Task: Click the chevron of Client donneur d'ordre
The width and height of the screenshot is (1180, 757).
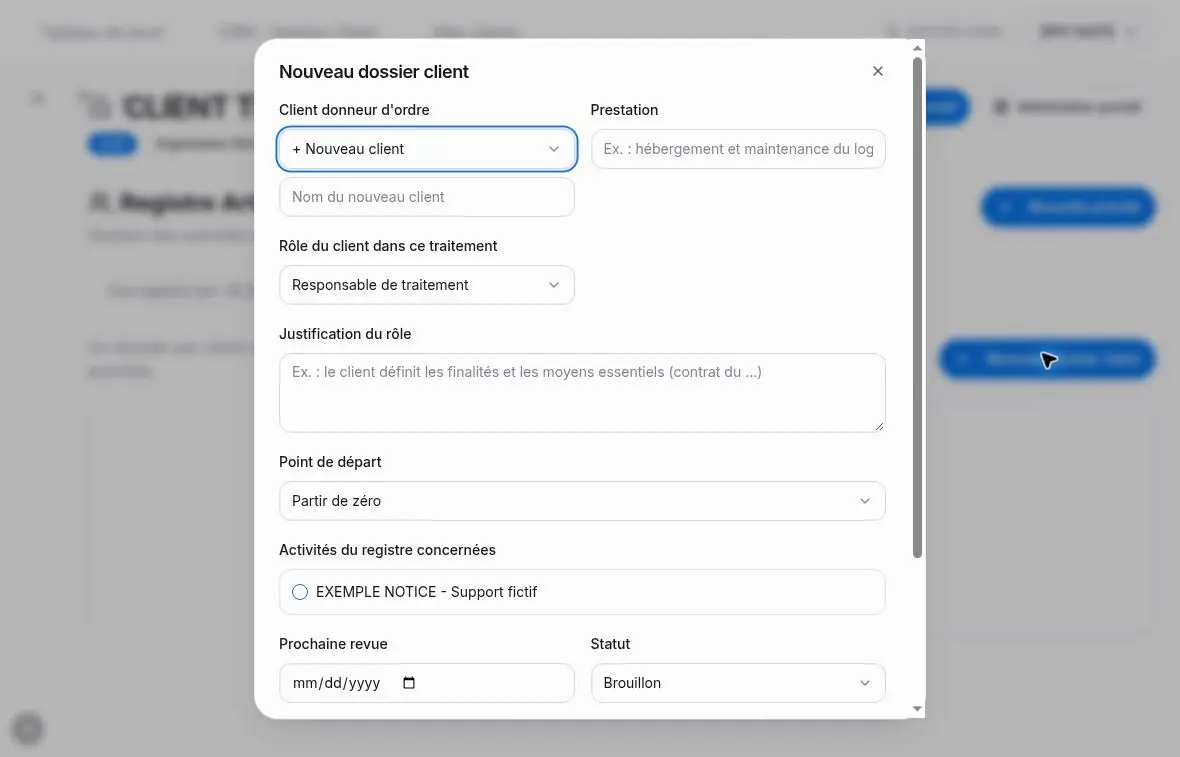Action: [x=554, y=149]
